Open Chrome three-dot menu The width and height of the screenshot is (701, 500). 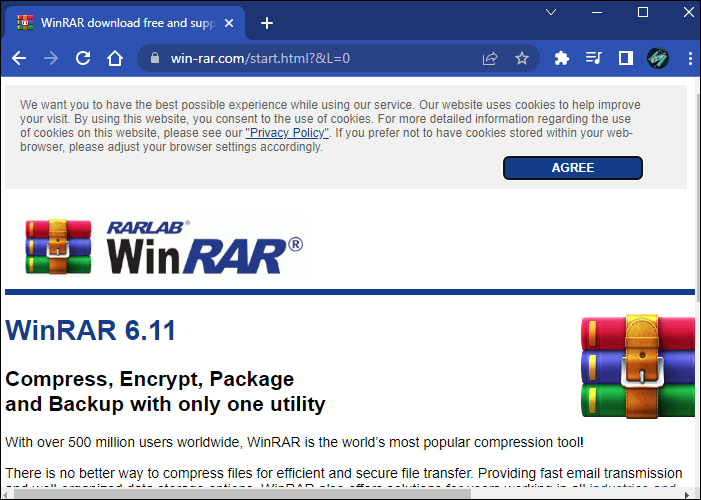coord(690,58)
